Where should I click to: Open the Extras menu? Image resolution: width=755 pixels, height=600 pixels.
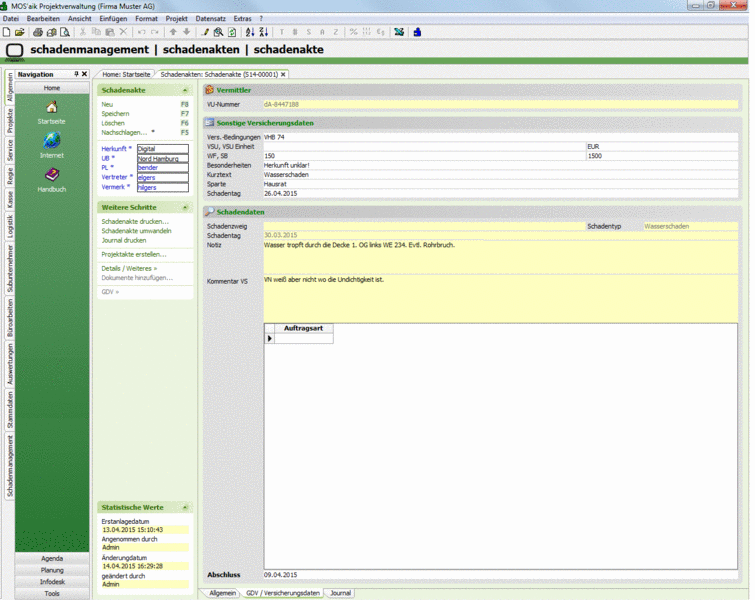click(242, 19)
